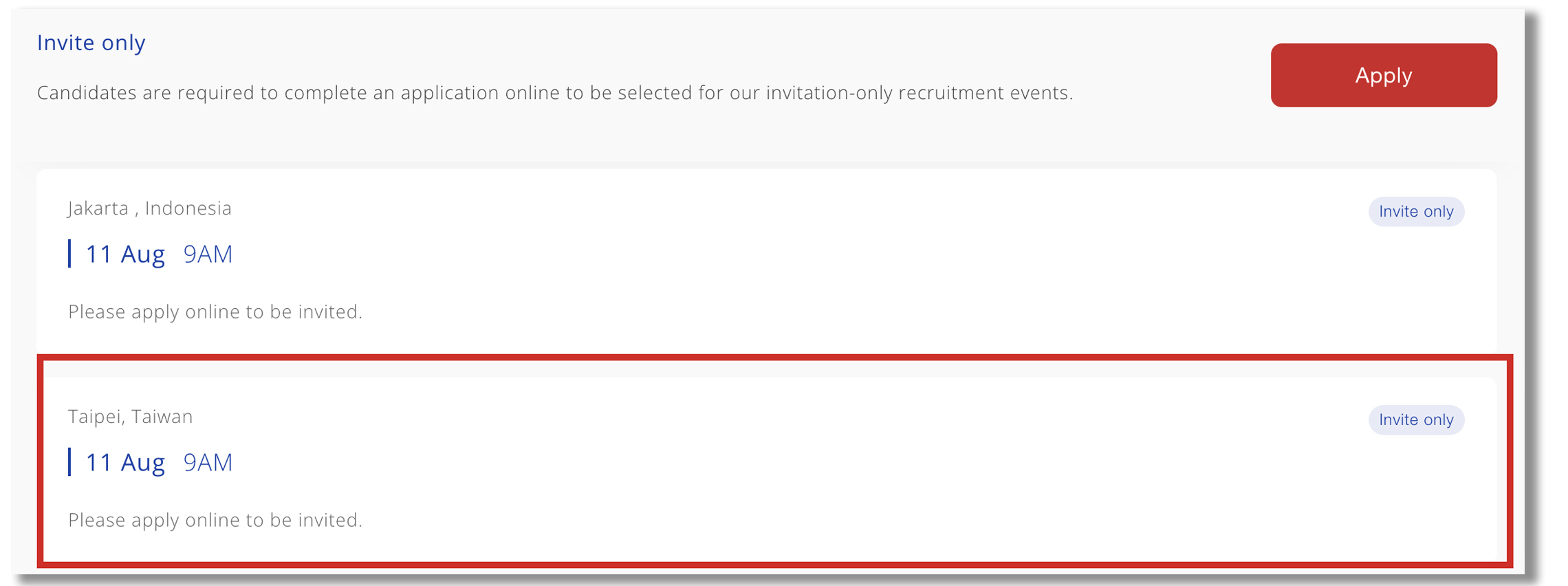
Task: Click the blue bar beside Jakarta's date
Action: pos(69,254)
